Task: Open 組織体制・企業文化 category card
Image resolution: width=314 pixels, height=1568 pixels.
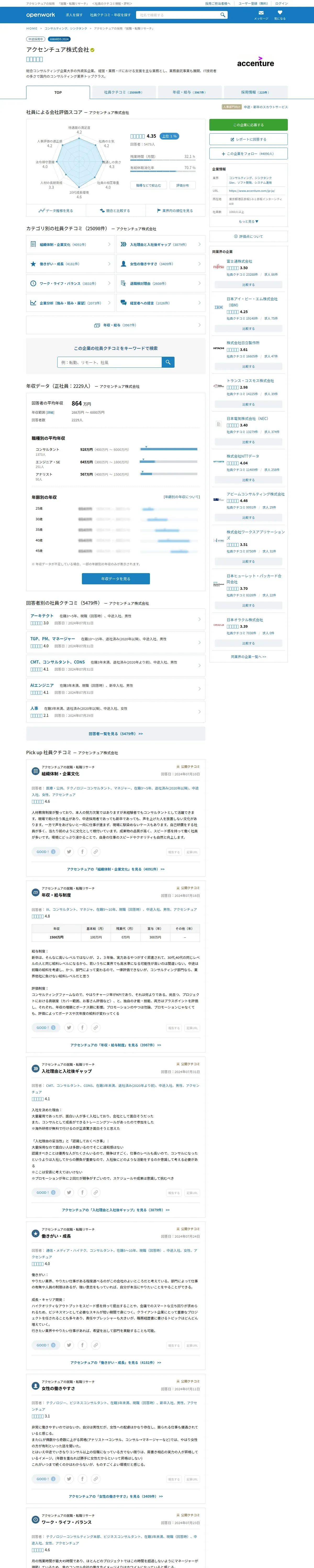Action: pos(71,245)
